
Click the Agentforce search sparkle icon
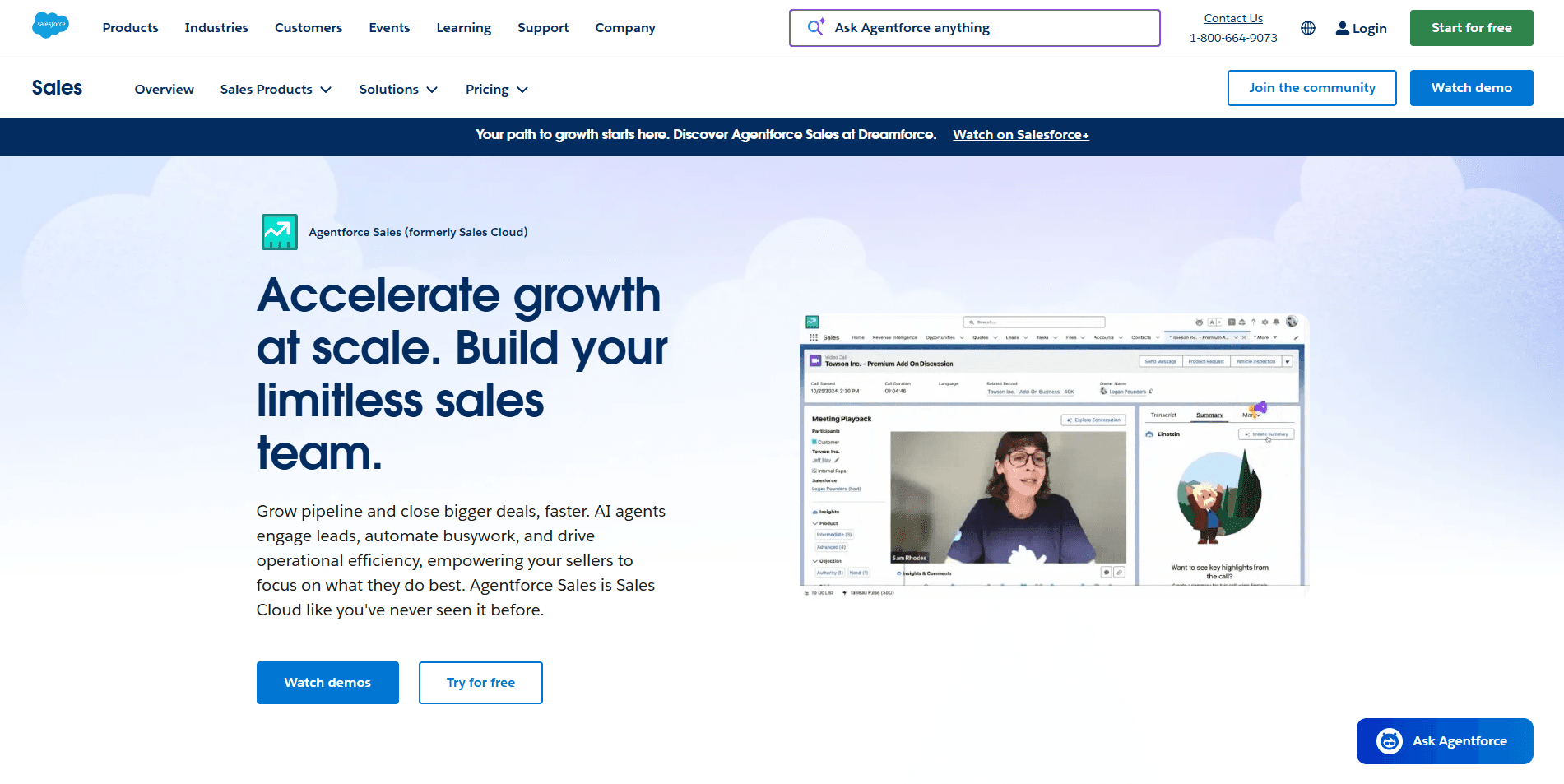(816, 27)
